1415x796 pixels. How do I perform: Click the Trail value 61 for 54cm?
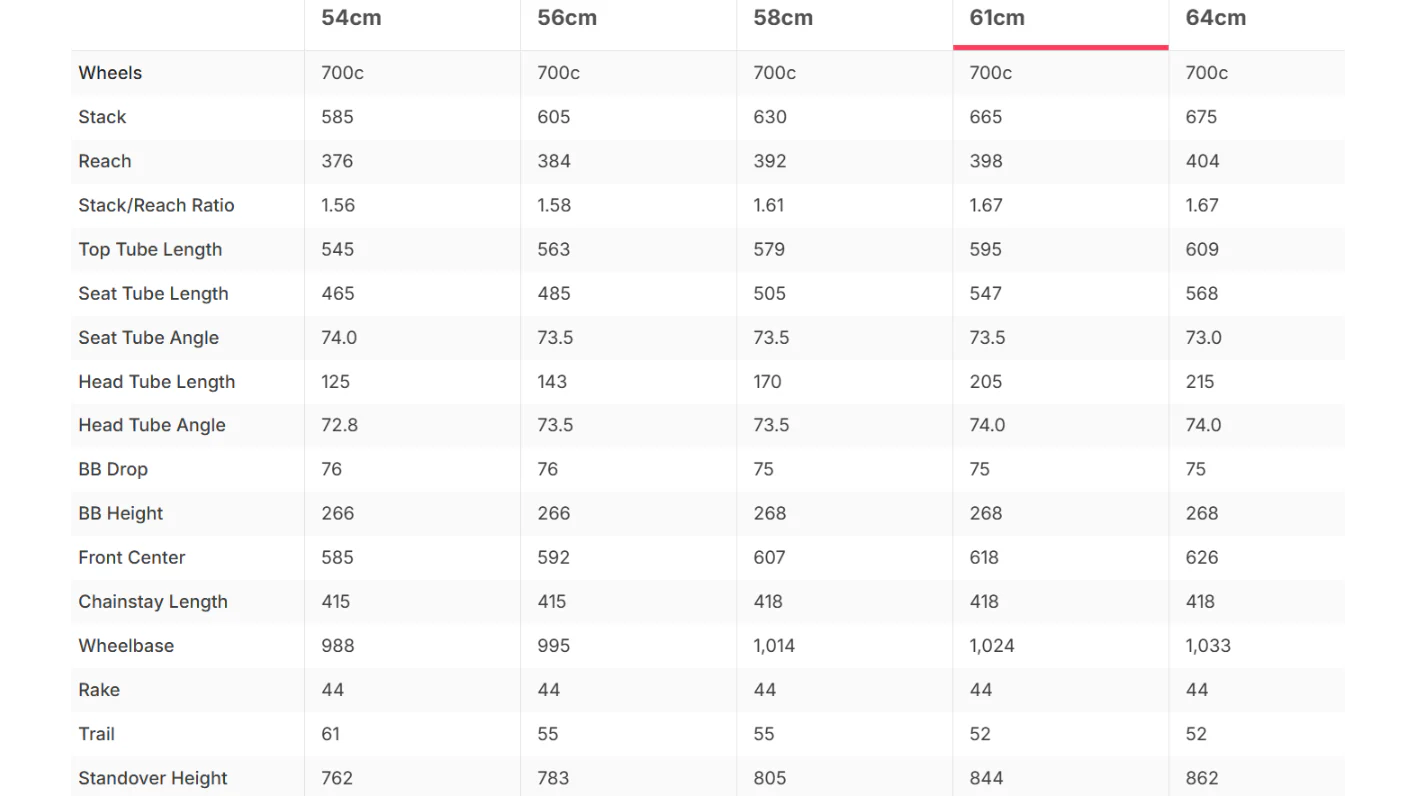coord(331,733)
